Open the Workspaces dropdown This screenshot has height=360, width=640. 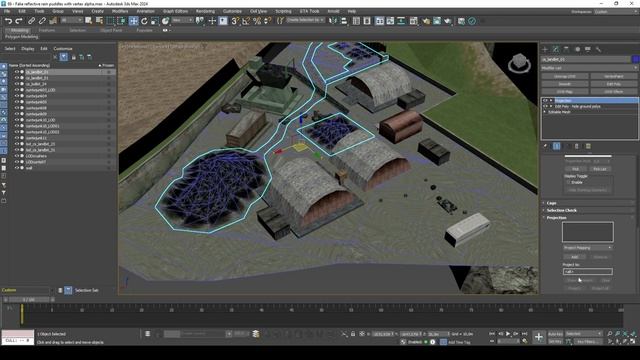pos(616,11)
